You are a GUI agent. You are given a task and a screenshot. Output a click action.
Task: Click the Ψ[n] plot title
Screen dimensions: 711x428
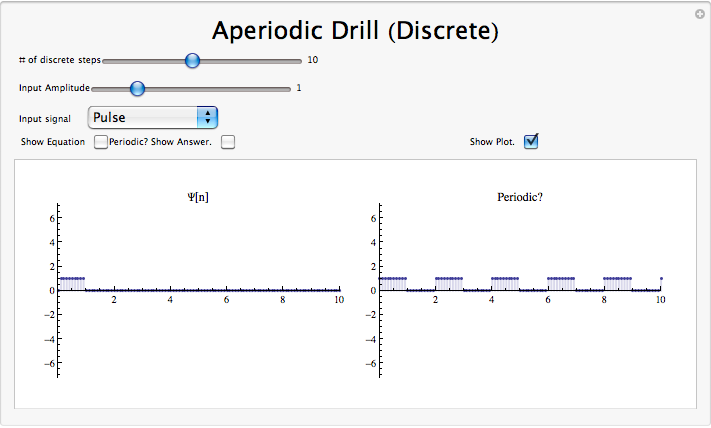pos(198,197)
